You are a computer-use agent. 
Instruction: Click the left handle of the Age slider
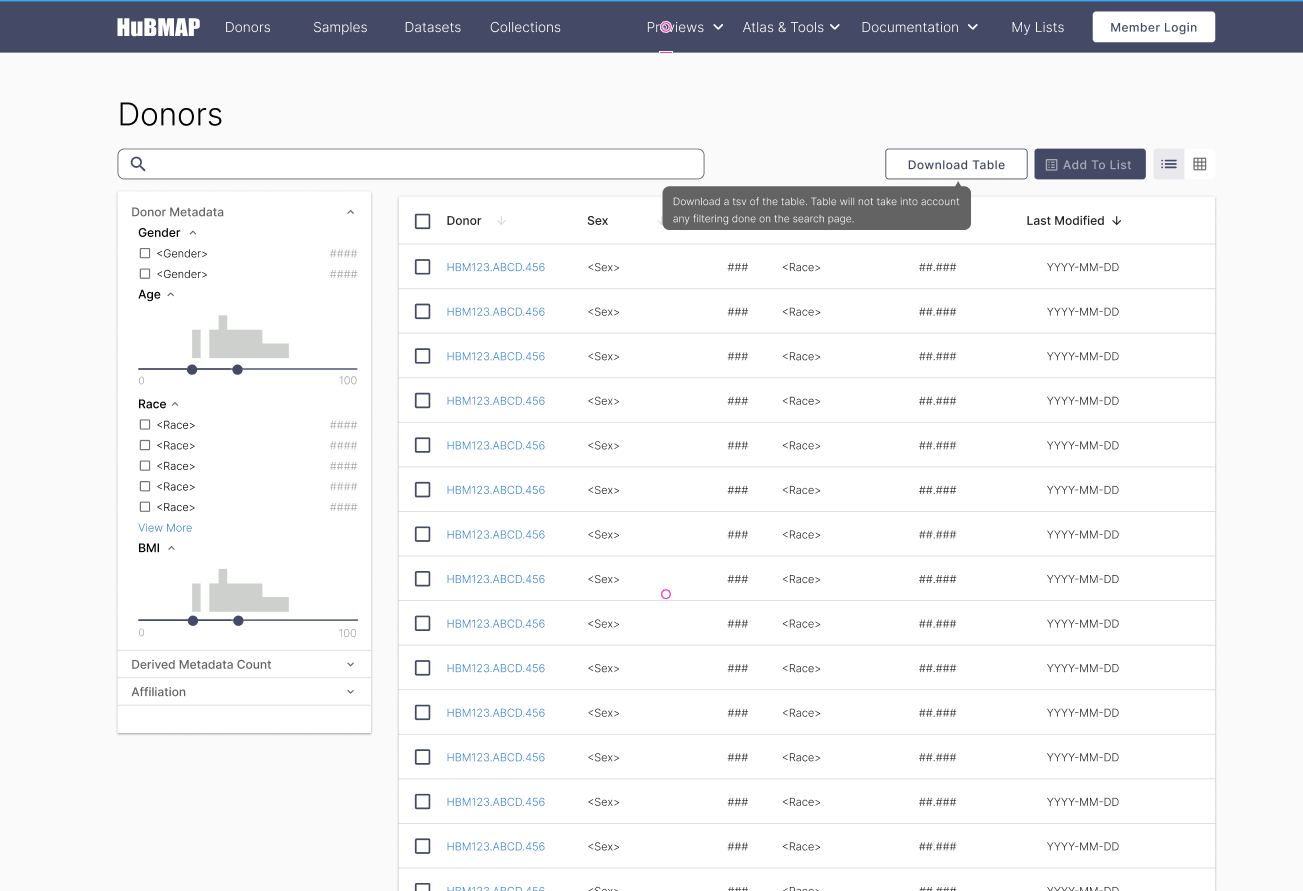coord(192,369)
